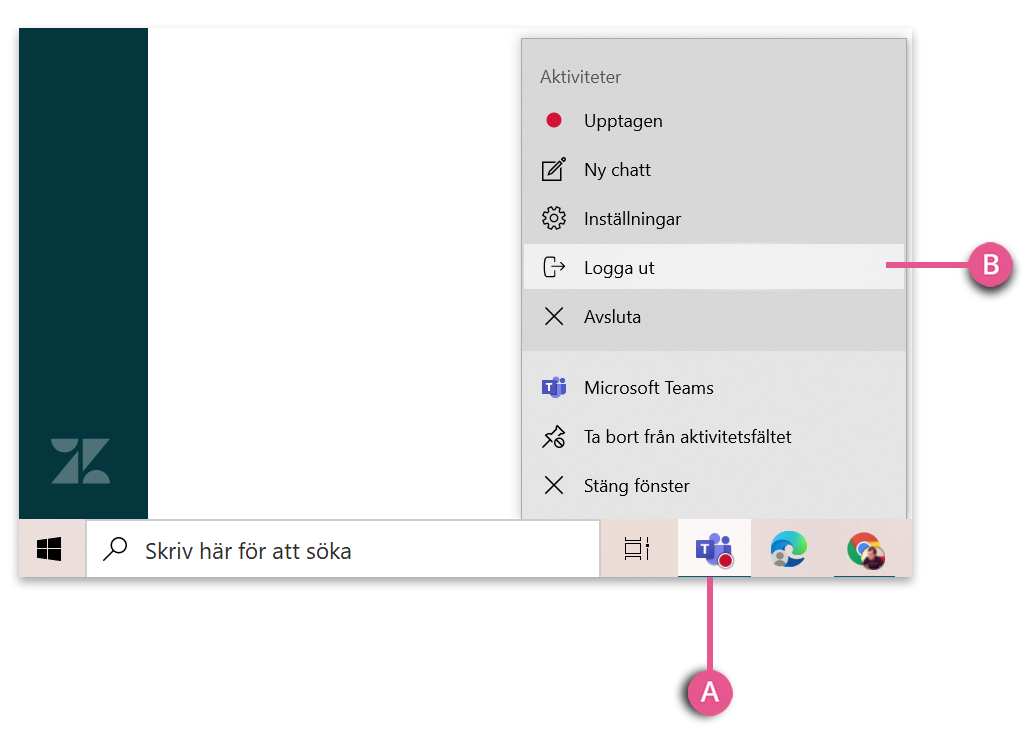Choose Avsluta to quit Teams
This screenshot has width=1031, height=743.
tap(714, 316)
